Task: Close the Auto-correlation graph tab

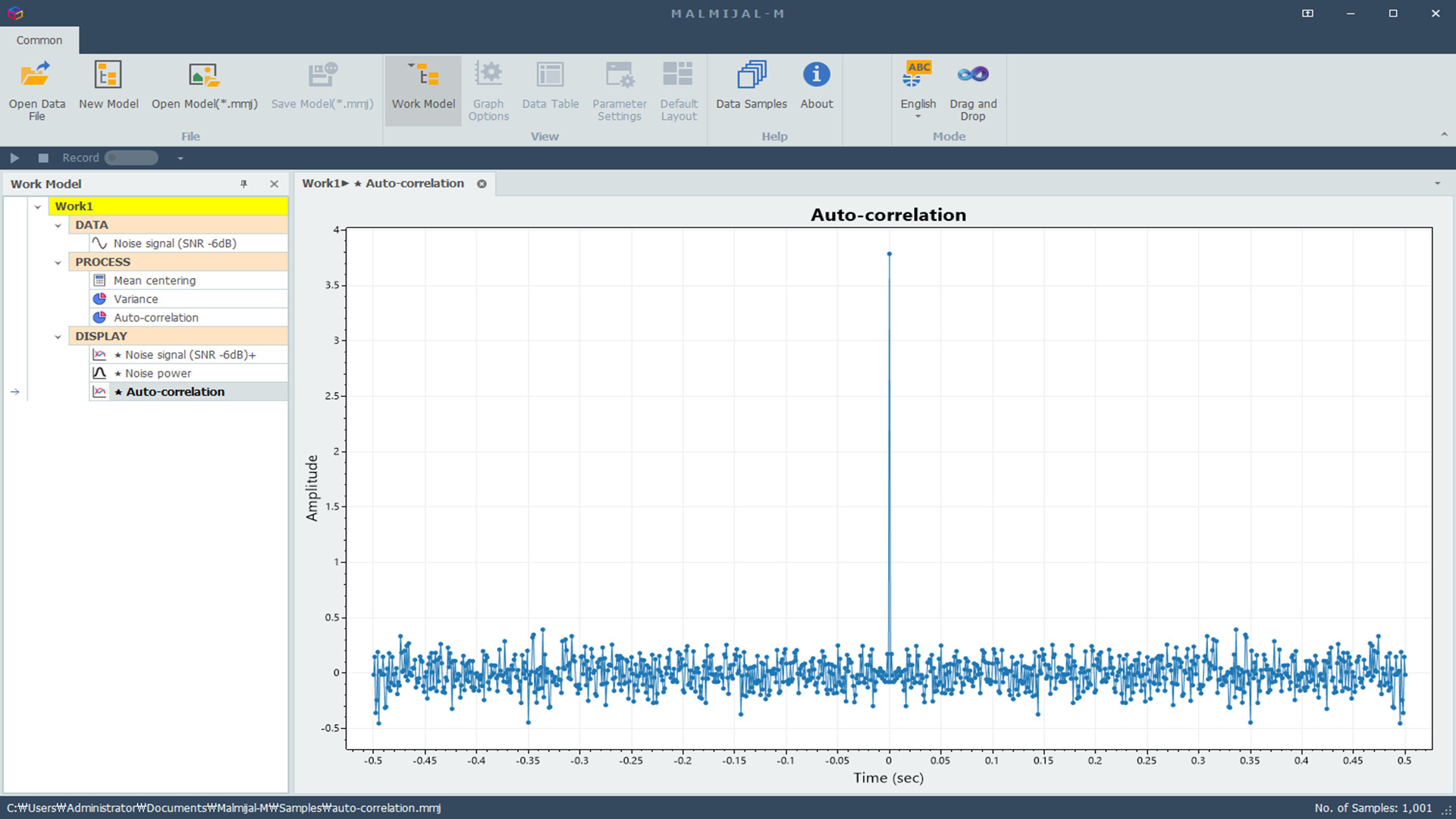Action: pyautogui.click(x=482, y=184)
